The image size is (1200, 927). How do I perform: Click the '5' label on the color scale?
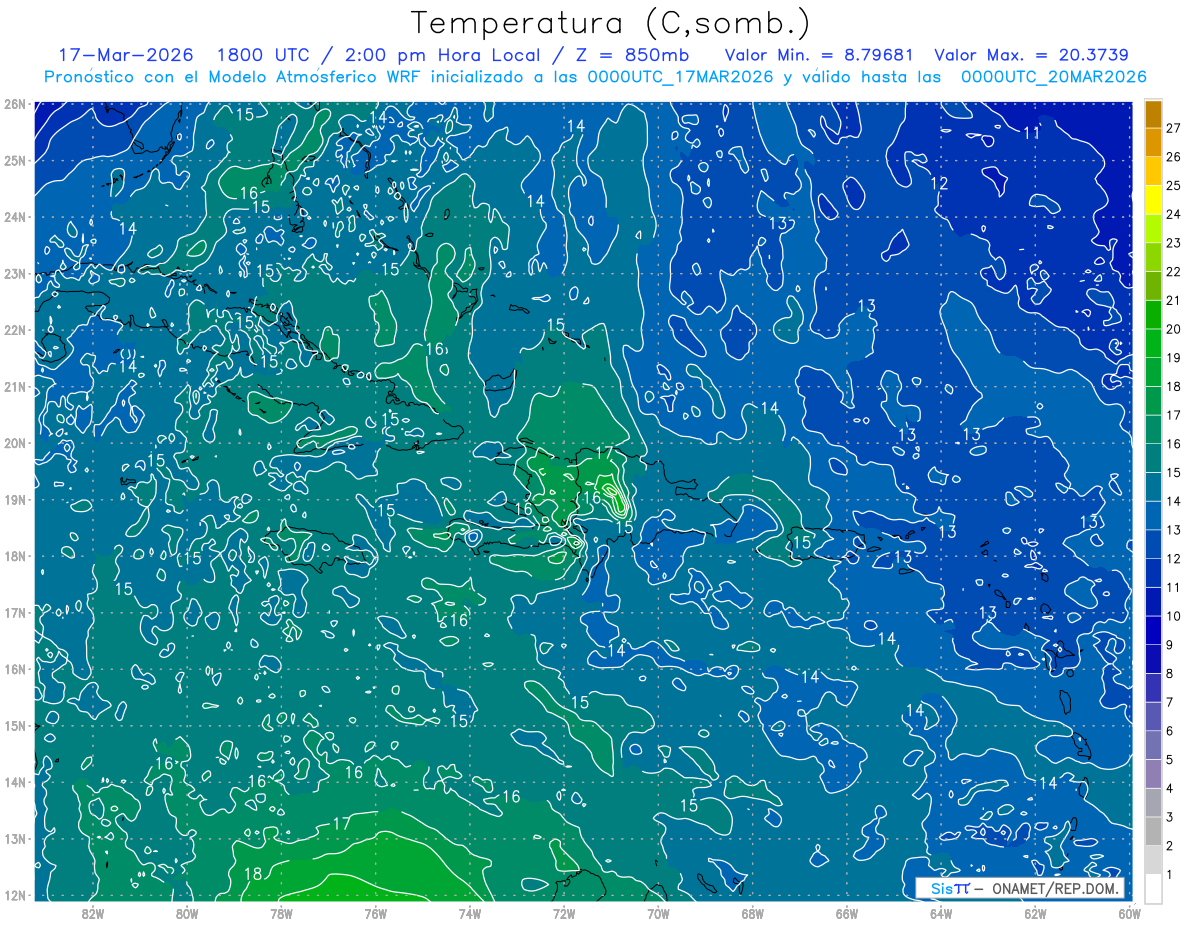(1169, 760)
